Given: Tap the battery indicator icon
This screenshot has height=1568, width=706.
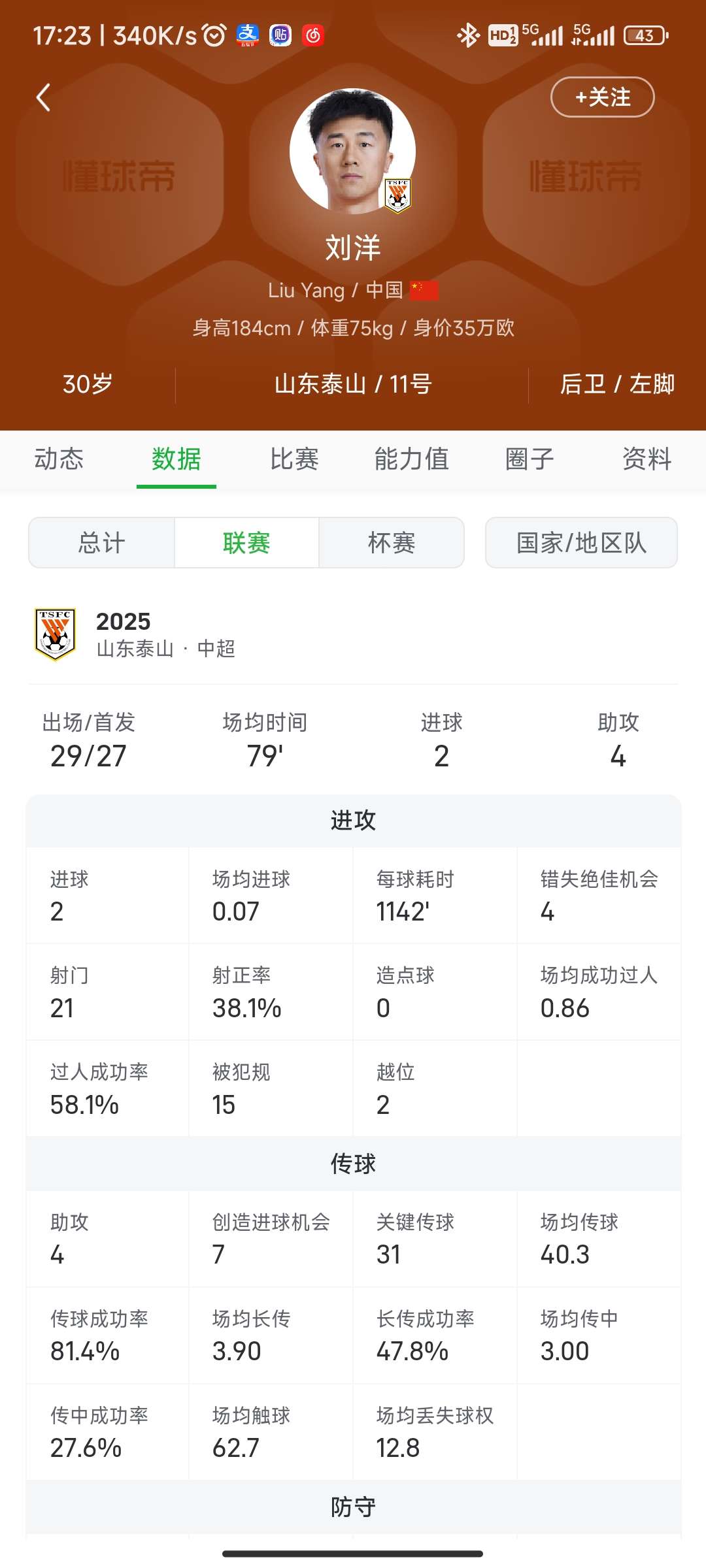Looking at the screenshot, I should tap(645, 35).
